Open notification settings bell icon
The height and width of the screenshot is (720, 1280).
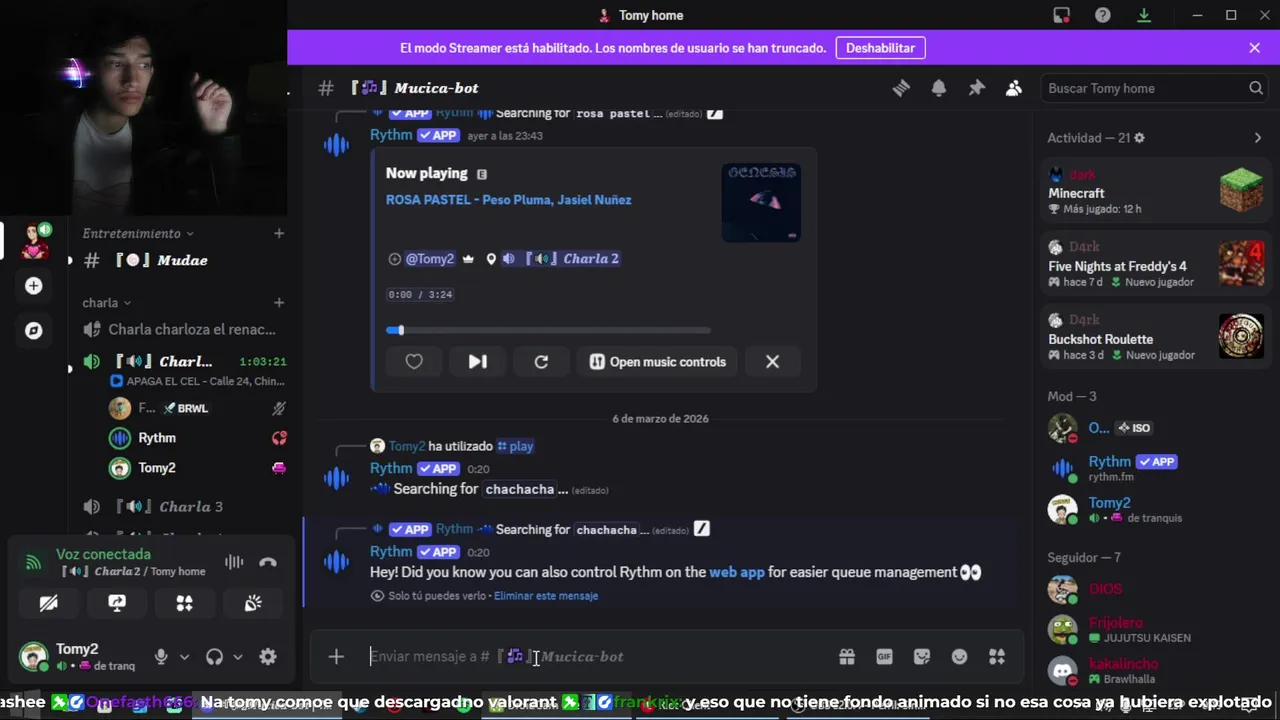coord(938,88)
